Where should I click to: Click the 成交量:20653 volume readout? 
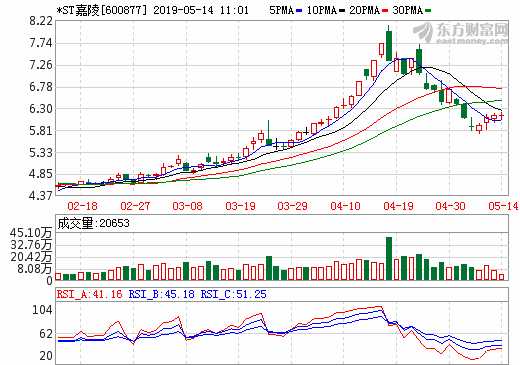point(93,223)
